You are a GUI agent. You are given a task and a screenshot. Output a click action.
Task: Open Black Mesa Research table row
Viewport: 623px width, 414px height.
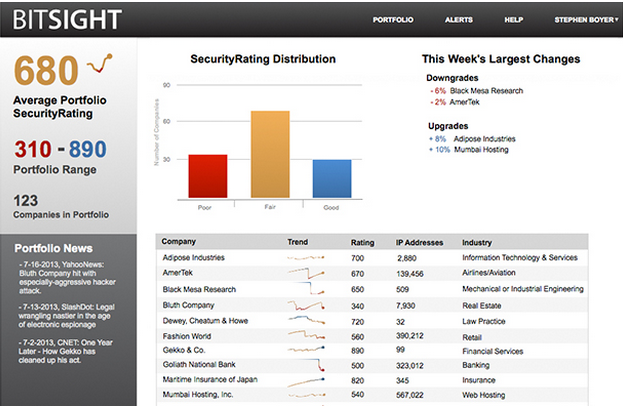(372, 289)
